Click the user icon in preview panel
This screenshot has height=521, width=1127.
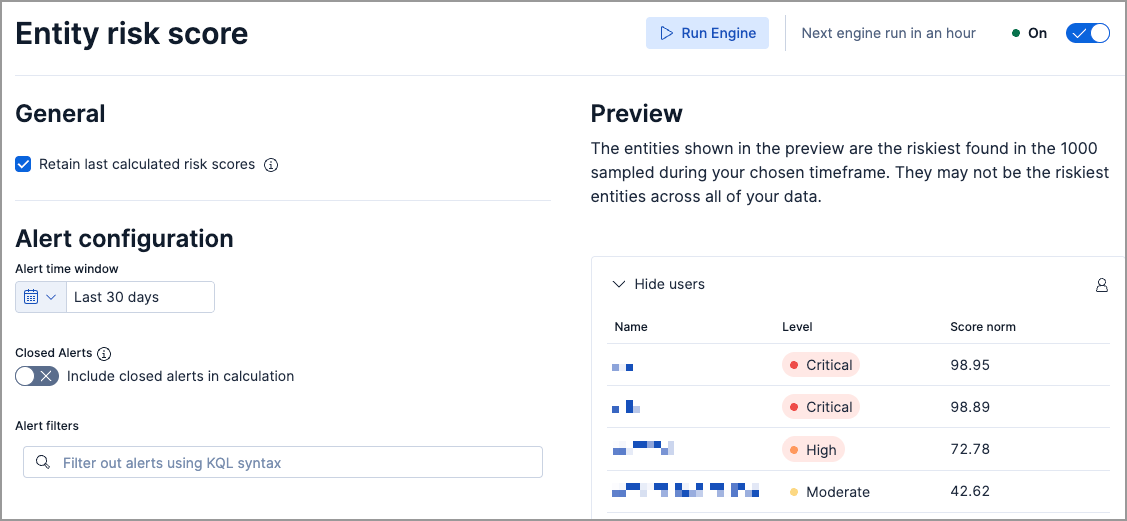click(1101, 286)
